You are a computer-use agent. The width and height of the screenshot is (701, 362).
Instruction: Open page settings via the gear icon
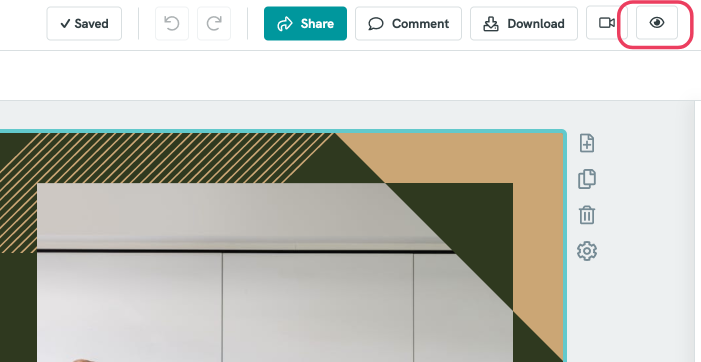point(587,251)
